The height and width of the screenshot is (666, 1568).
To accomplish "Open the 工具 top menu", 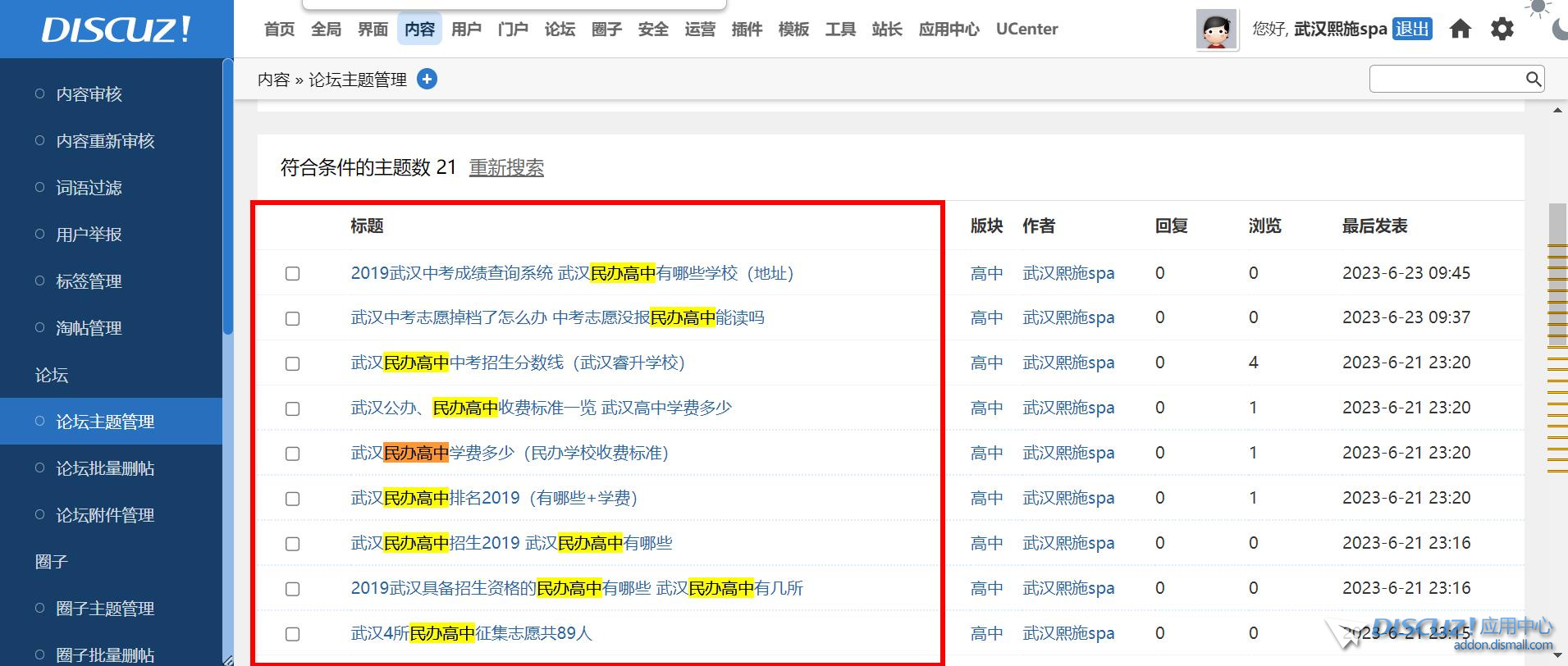I will tap(840, 30).
